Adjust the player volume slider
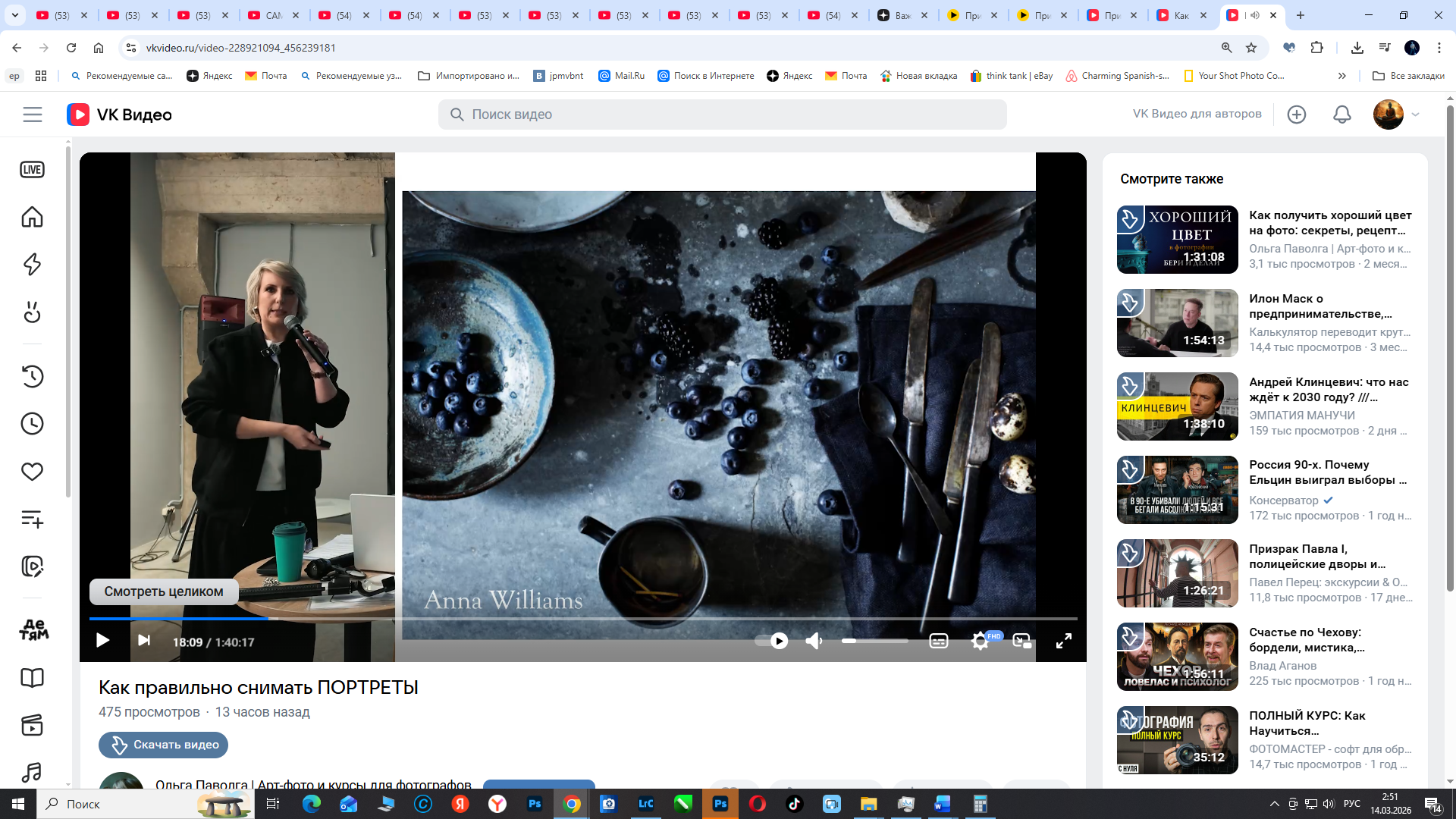The width and height of the screenshot is (1456, 819). pyautogui.click(x=874, y=642)
